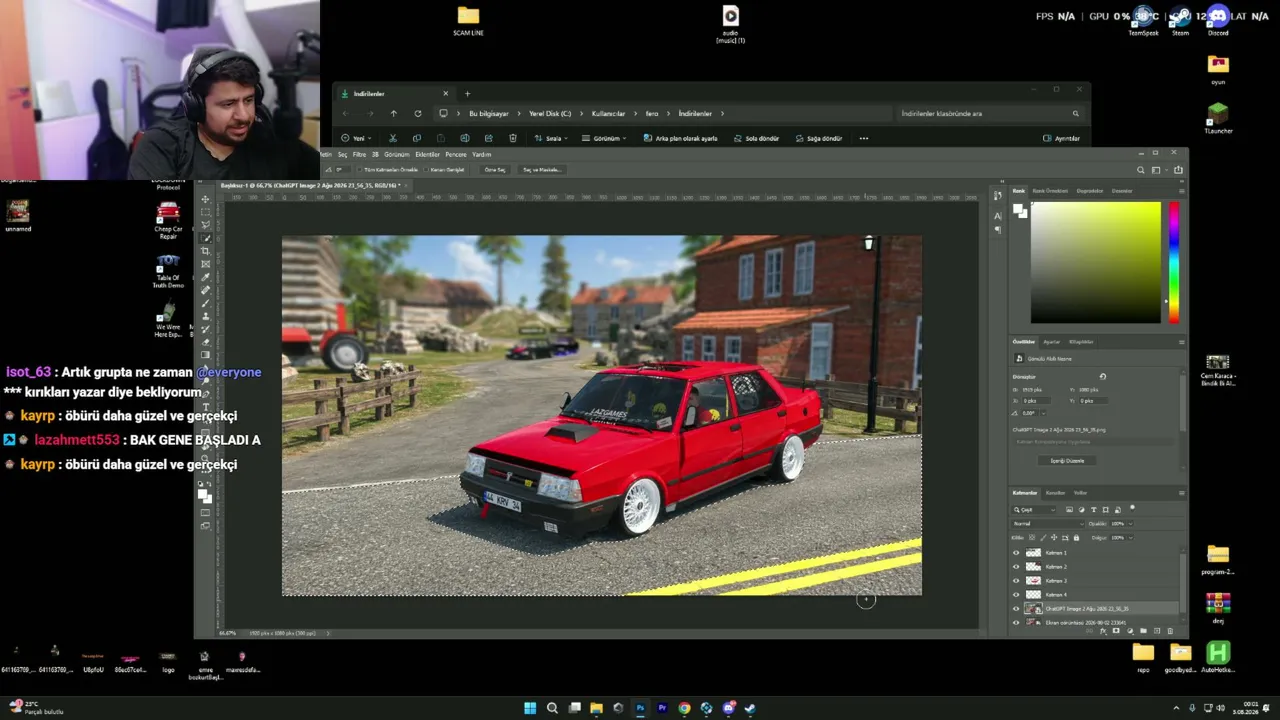Click Arka plan olarak ayarla in Explorer
Image resolution: width=1280 pixels, height=720 pixels.
click(x=681, y=138)
